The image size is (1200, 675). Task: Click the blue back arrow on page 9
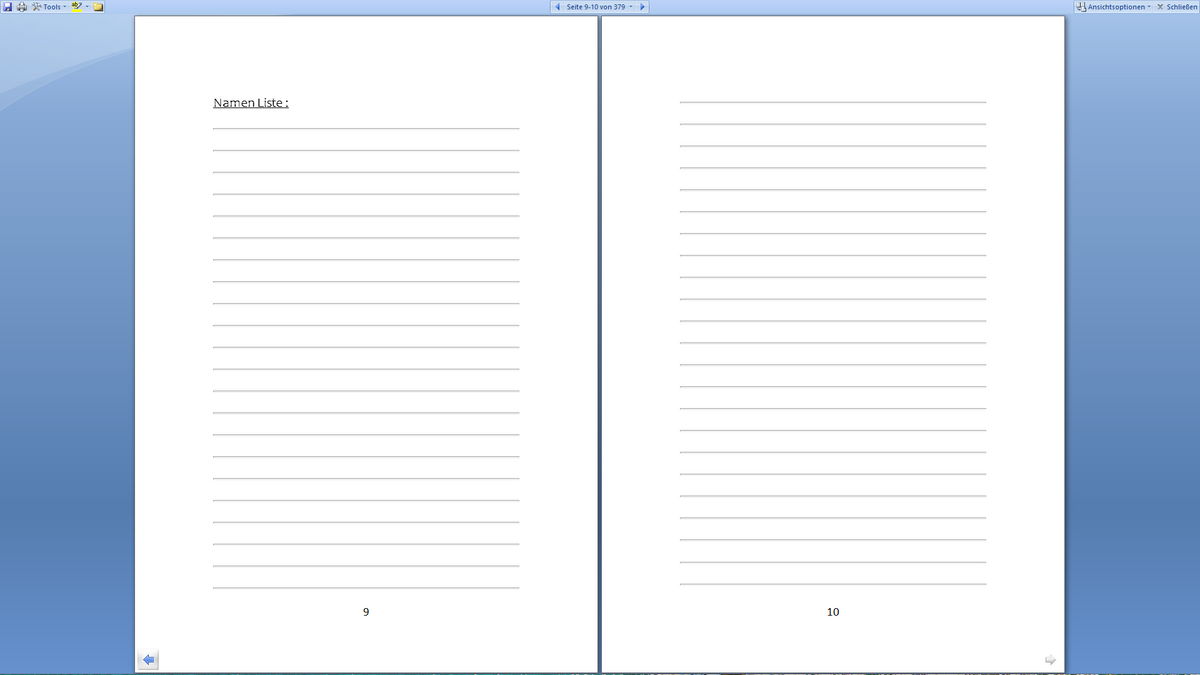point(148,659)
